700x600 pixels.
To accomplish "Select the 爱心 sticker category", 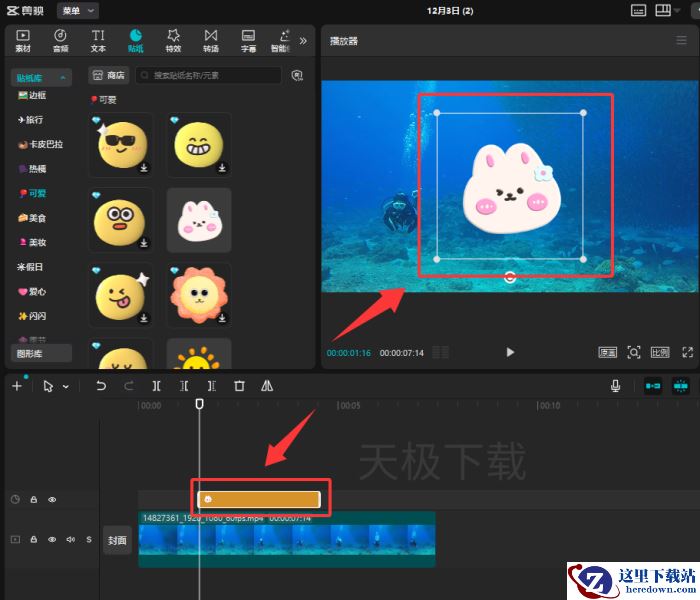I will point(32,292).
